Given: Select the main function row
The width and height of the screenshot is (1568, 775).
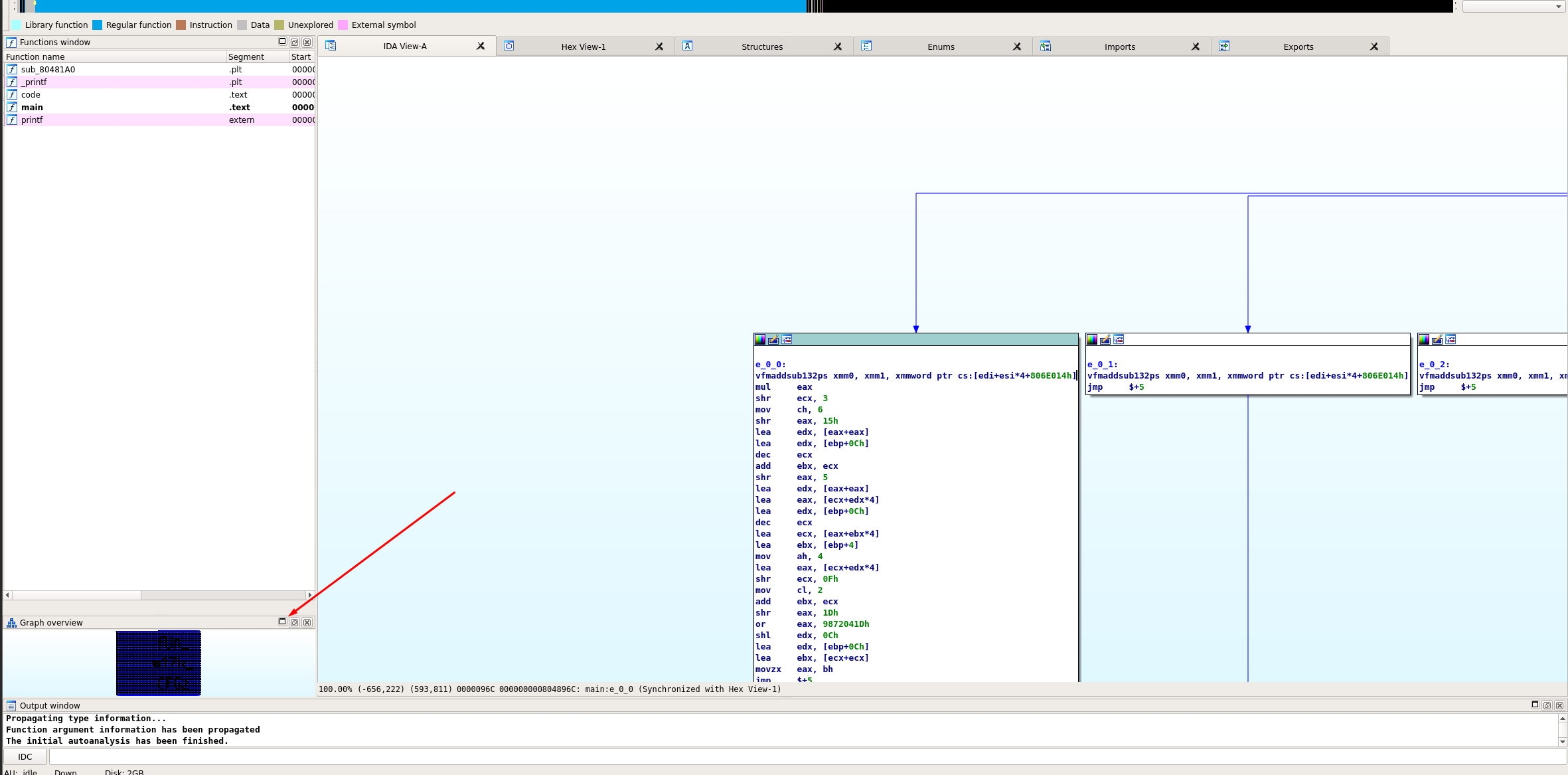Looking at the screenshot, I should [159, 108].
